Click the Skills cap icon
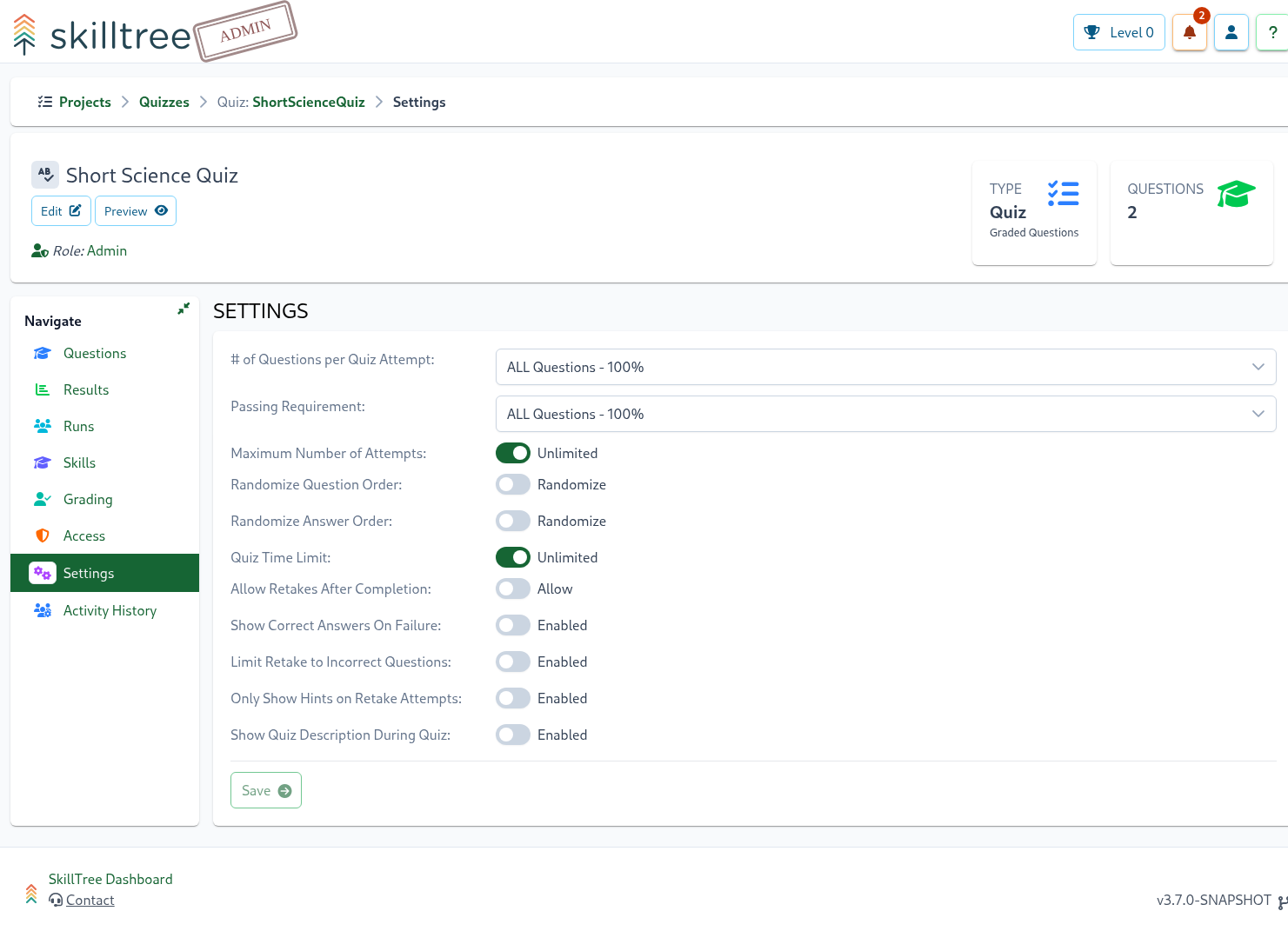 click(42, 462)
